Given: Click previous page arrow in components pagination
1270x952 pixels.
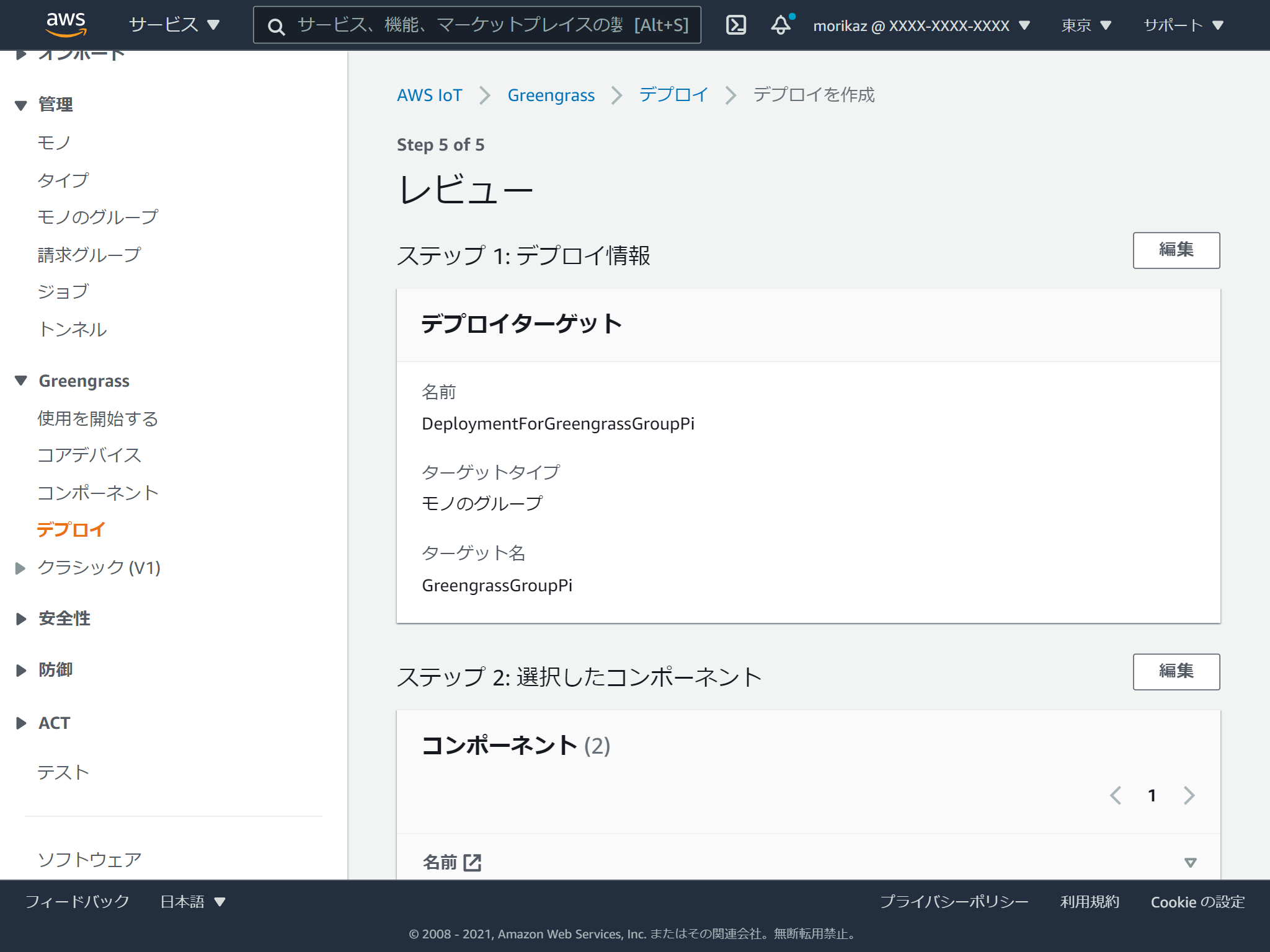Looking at the screenshot, I should pos(1116,795).
